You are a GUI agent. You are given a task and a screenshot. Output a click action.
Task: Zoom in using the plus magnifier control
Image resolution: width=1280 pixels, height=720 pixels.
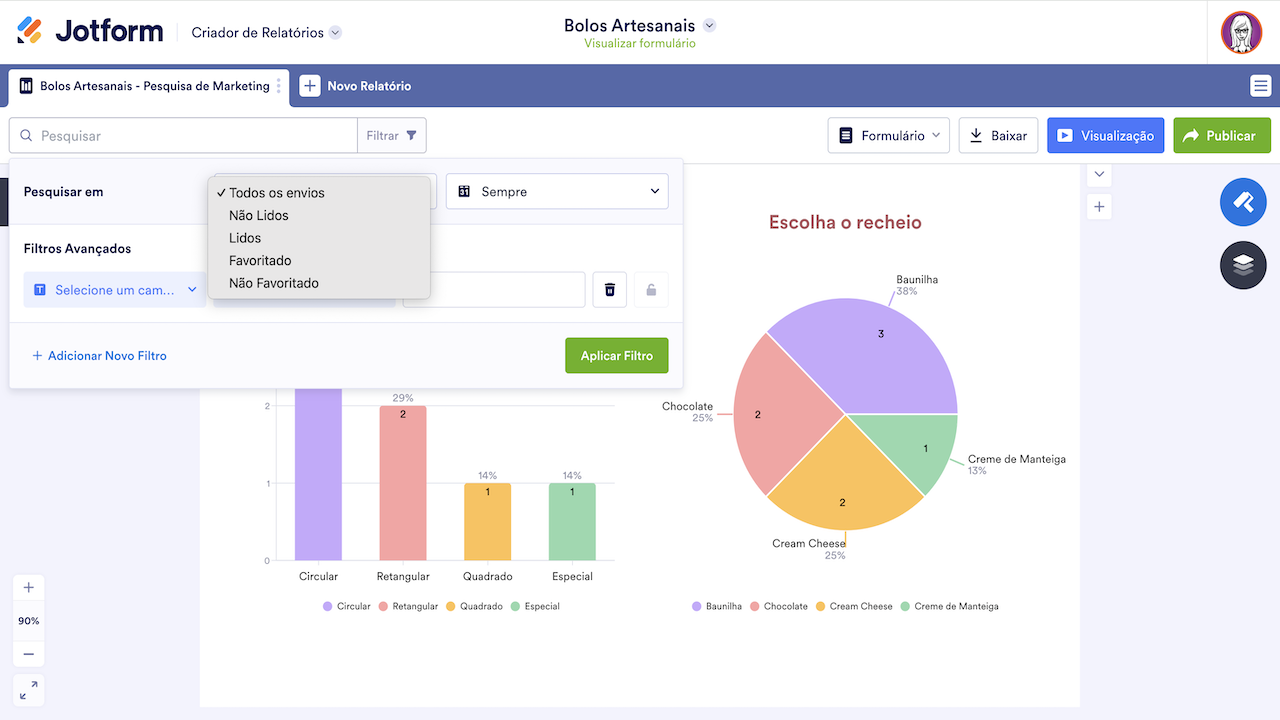click(28, 588)
